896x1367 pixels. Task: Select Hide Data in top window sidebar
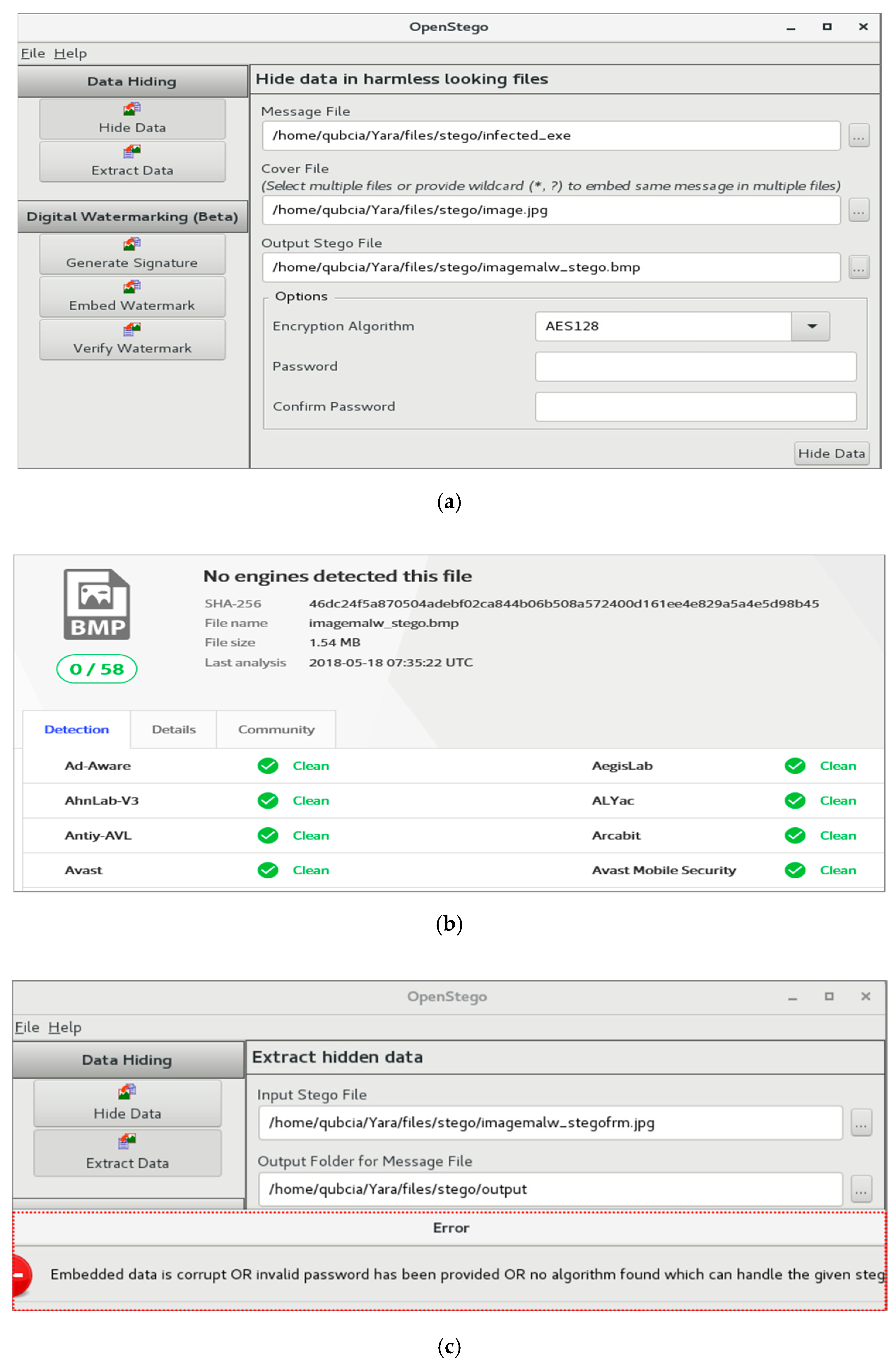click(x=132, y=119)
